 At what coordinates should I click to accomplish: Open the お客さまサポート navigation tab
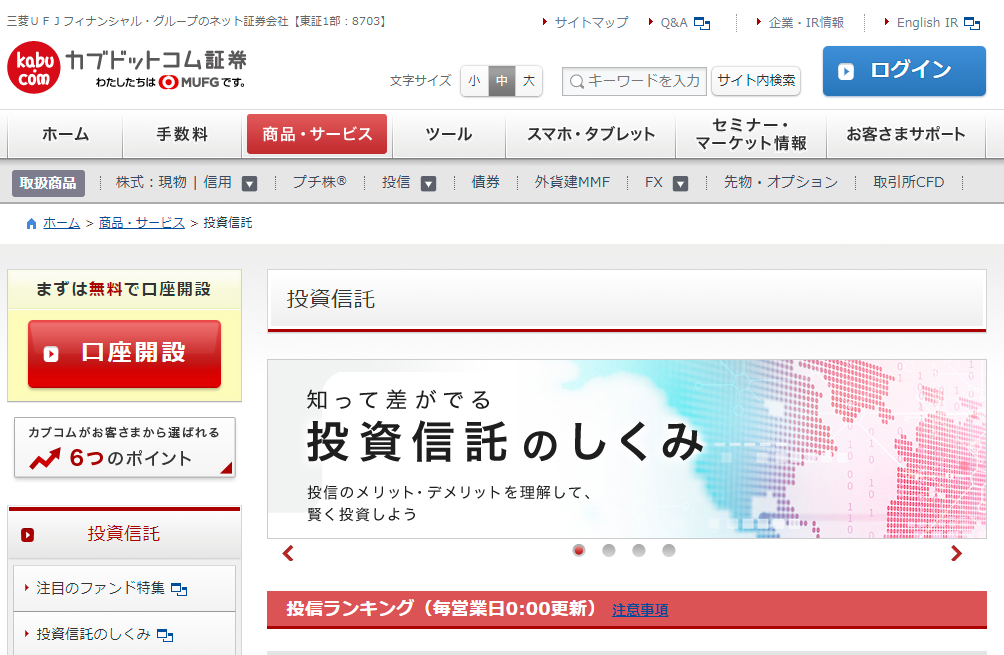906,134
